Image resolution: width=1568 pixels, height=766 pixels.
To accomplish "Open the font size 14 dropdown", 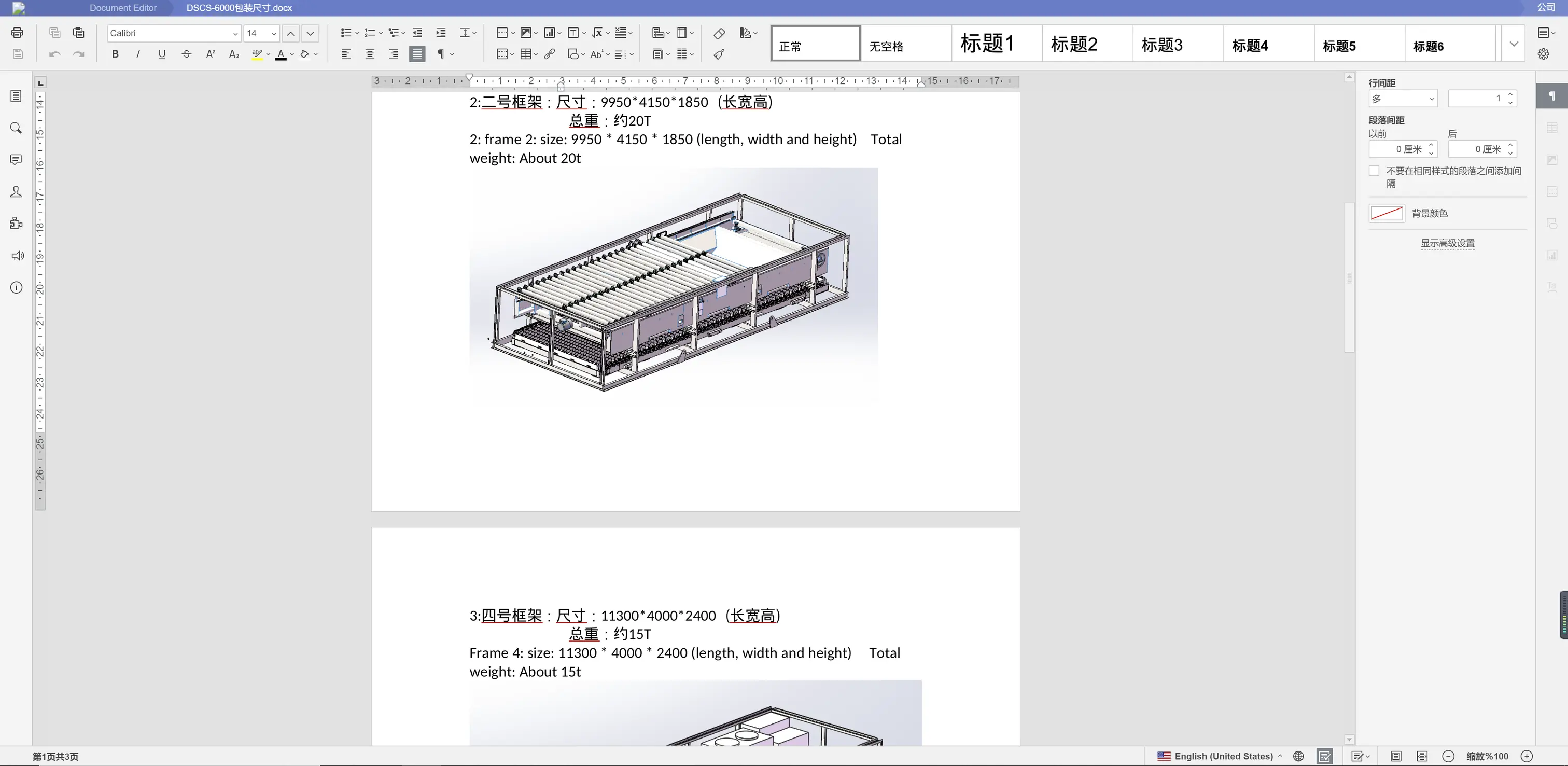I will pyautogui.click(x=273, y=34).
